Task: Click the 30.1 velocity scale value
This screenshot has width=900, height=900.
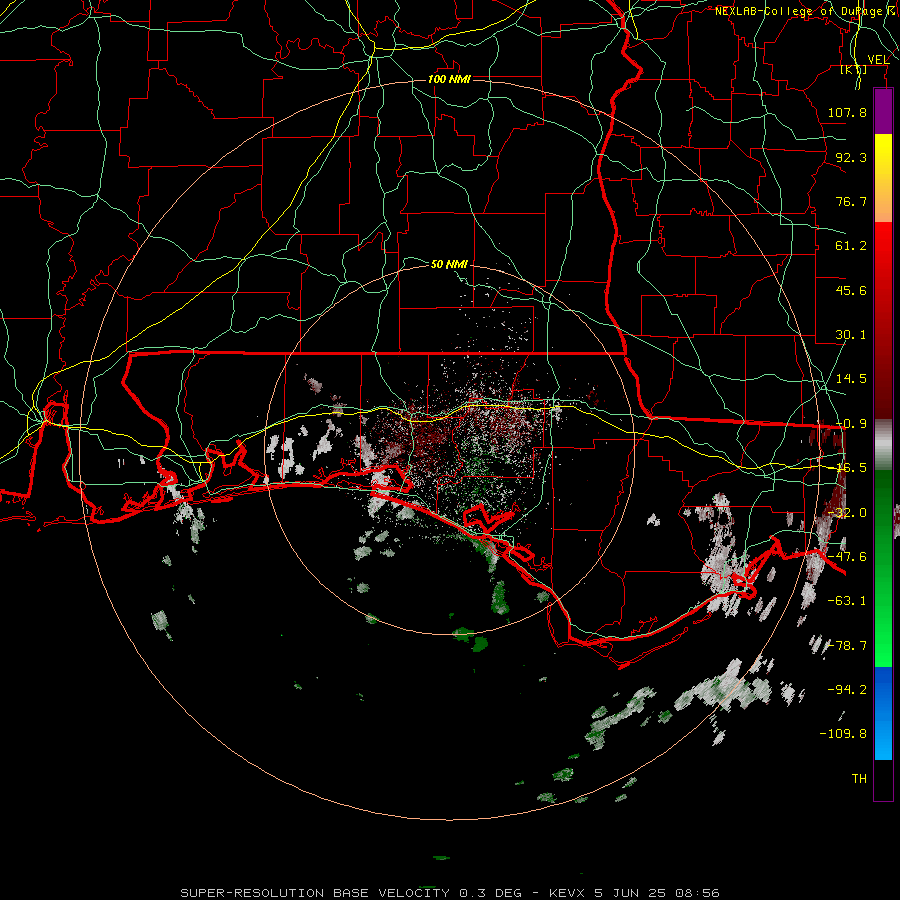Action: tap(851, 335)
